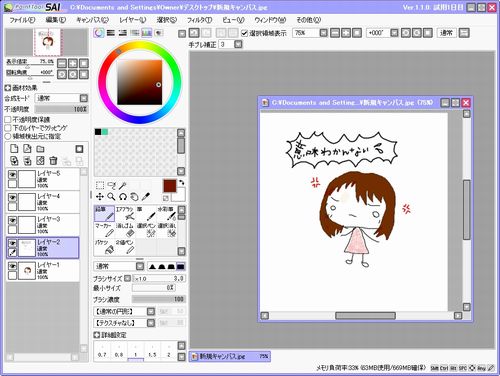The image size is (500, 376).
Task: Create a new linework layer
Action: coord(27,149)
